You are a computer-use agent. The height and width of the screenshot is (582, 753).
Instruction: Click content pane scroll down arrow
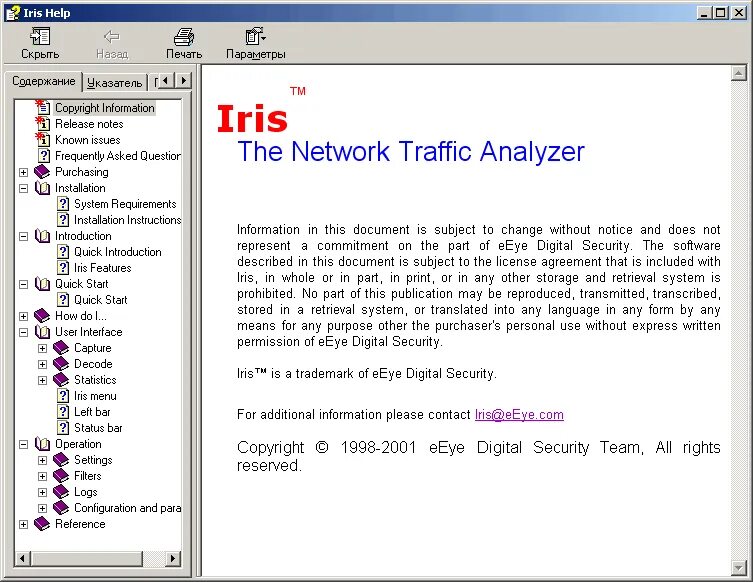738,568
